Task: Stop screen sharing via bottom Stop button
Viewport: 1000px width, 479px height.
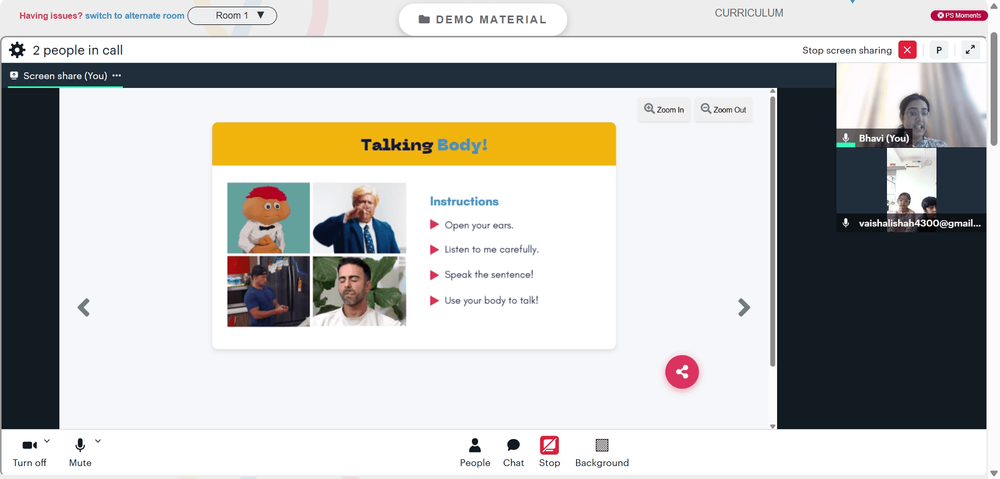Action: [x=549, y=452]
